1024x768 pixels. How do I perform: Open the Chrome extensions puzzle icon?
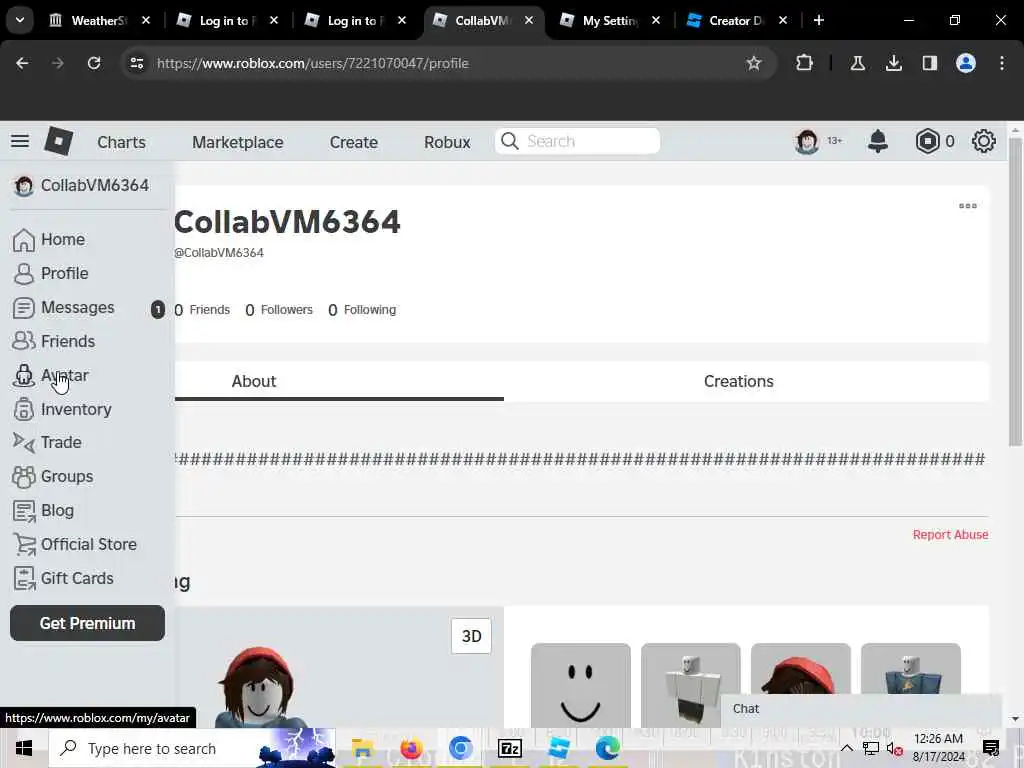point(804,63)
